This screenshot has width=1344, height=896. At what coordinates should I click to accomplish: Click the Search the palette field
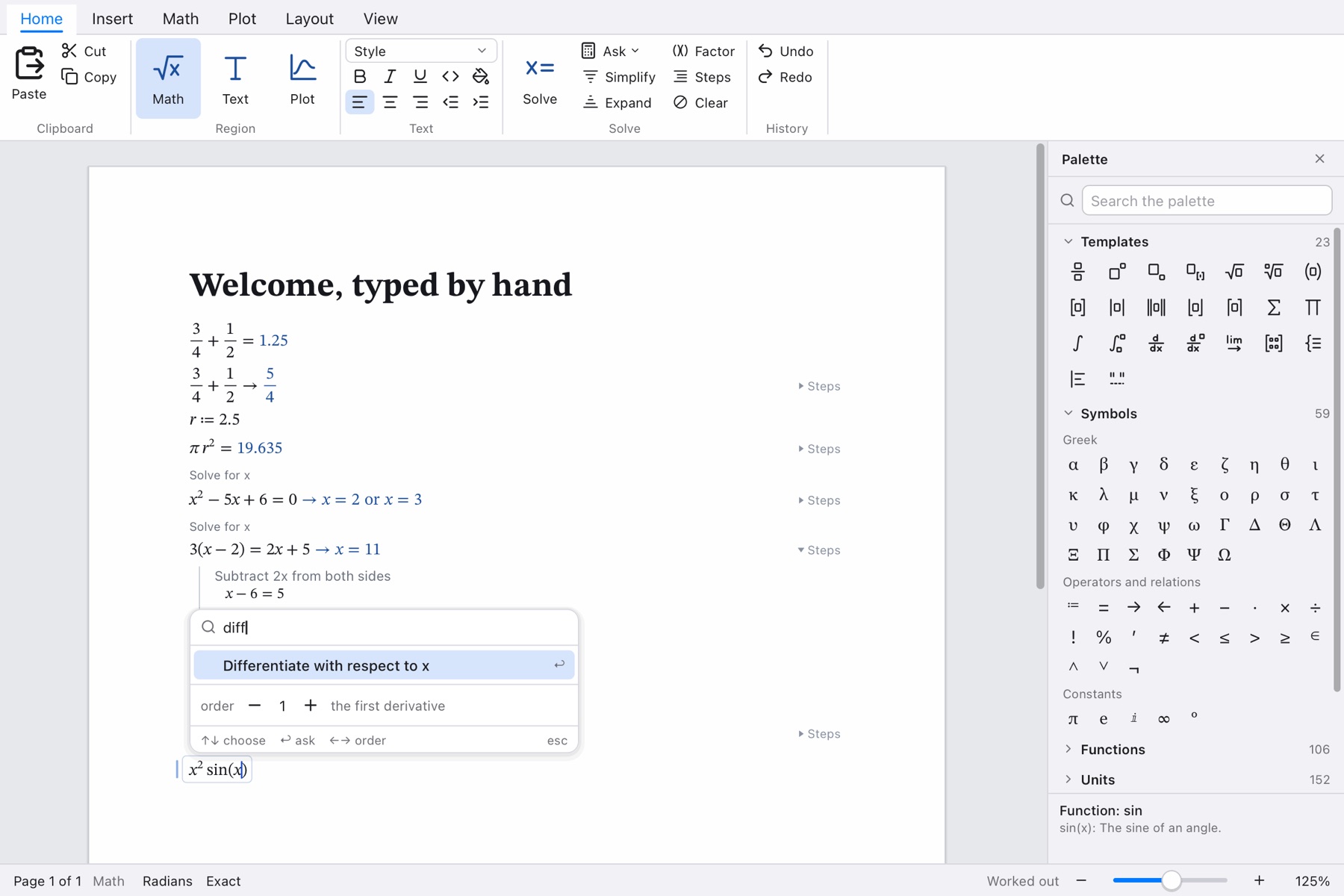(1207, 201)
